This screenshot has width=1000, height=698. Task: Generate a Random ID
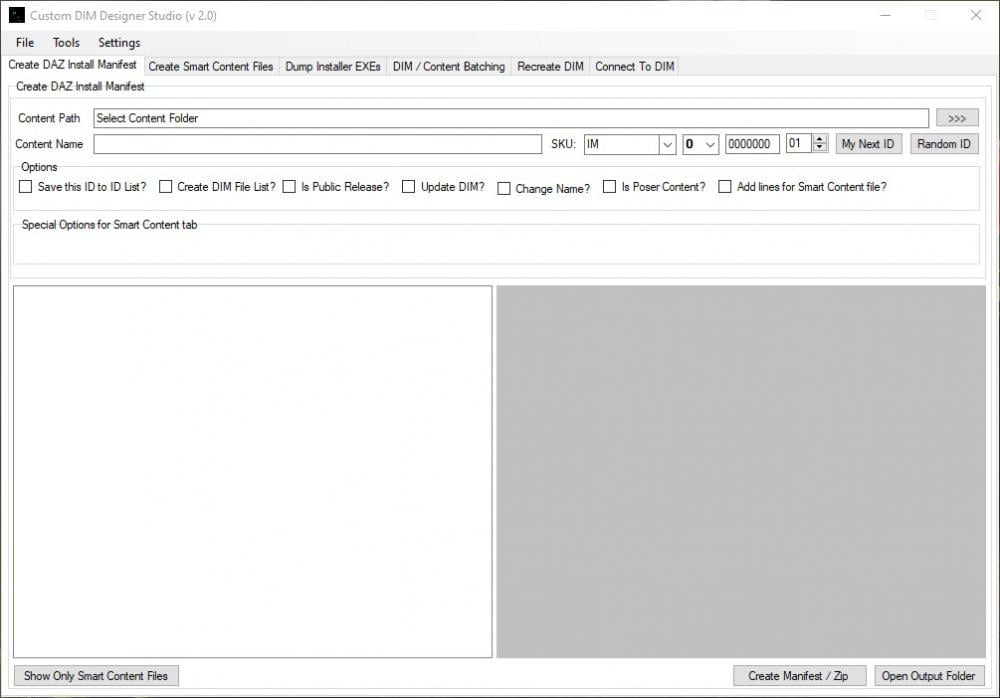point(943,144)
